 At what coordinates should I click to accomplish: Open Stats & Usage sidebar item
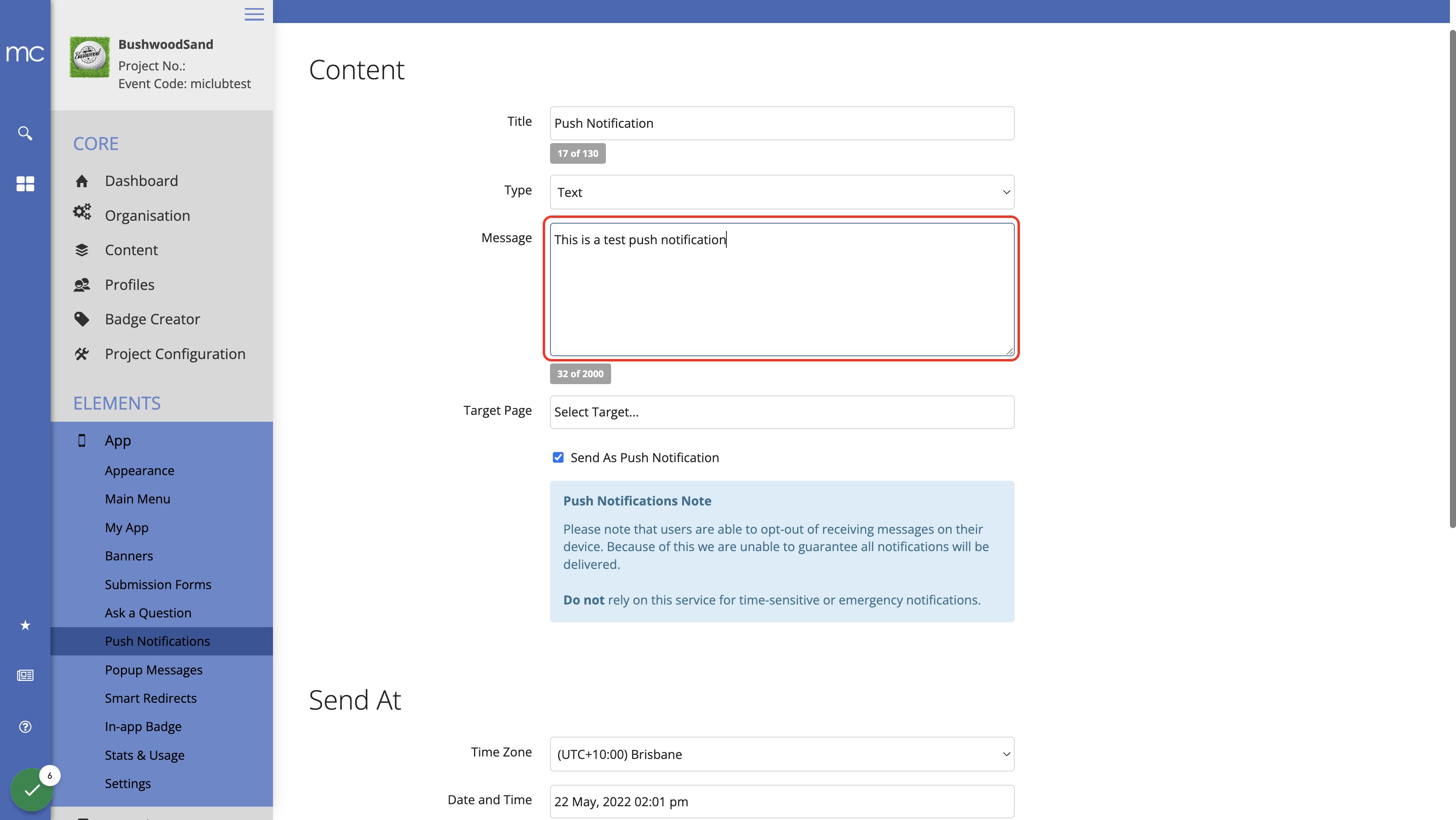point(145,755)
